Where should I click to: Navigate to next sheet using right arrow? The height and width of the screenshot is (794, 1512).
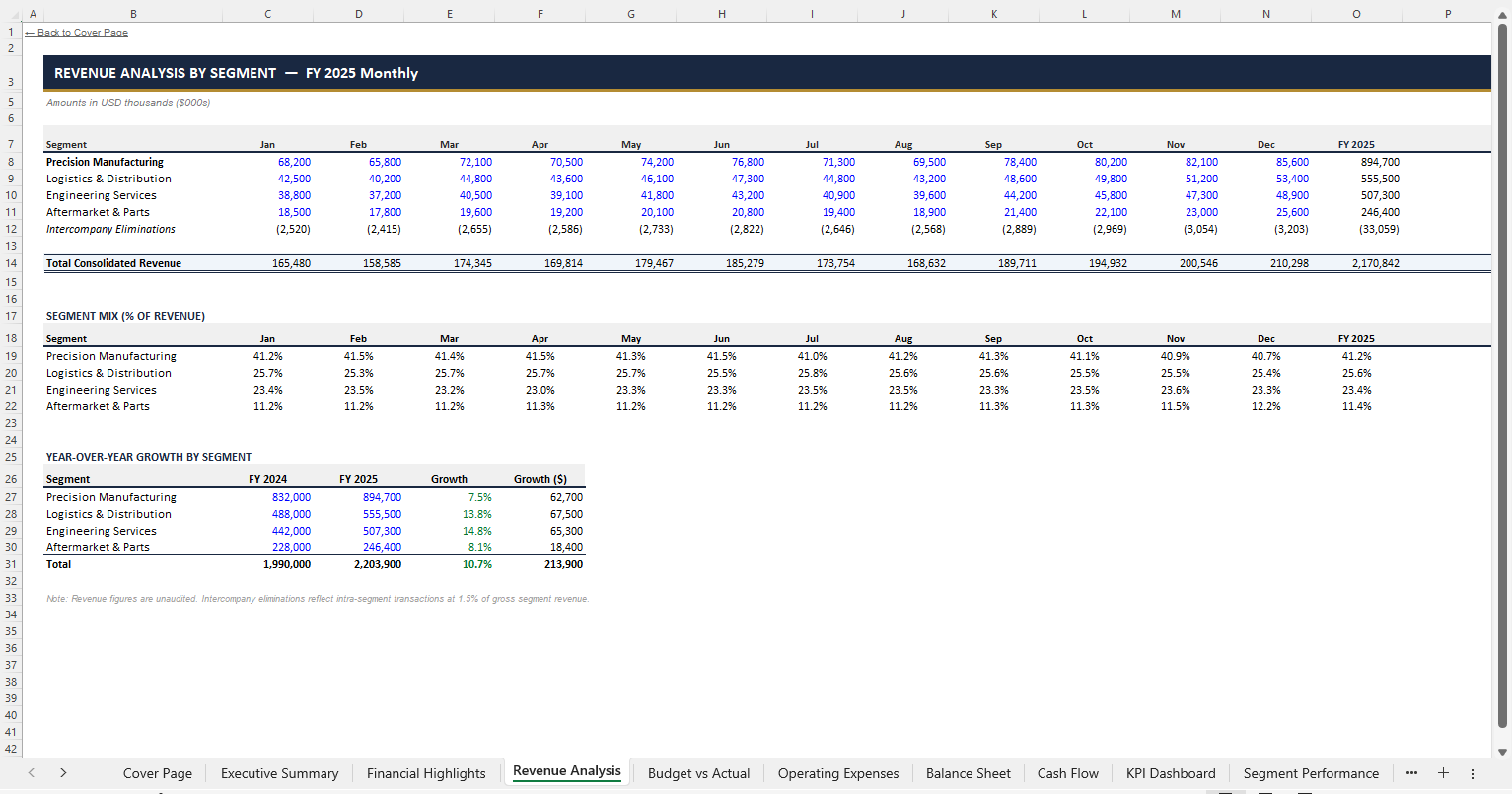click(x=62, y=773)
